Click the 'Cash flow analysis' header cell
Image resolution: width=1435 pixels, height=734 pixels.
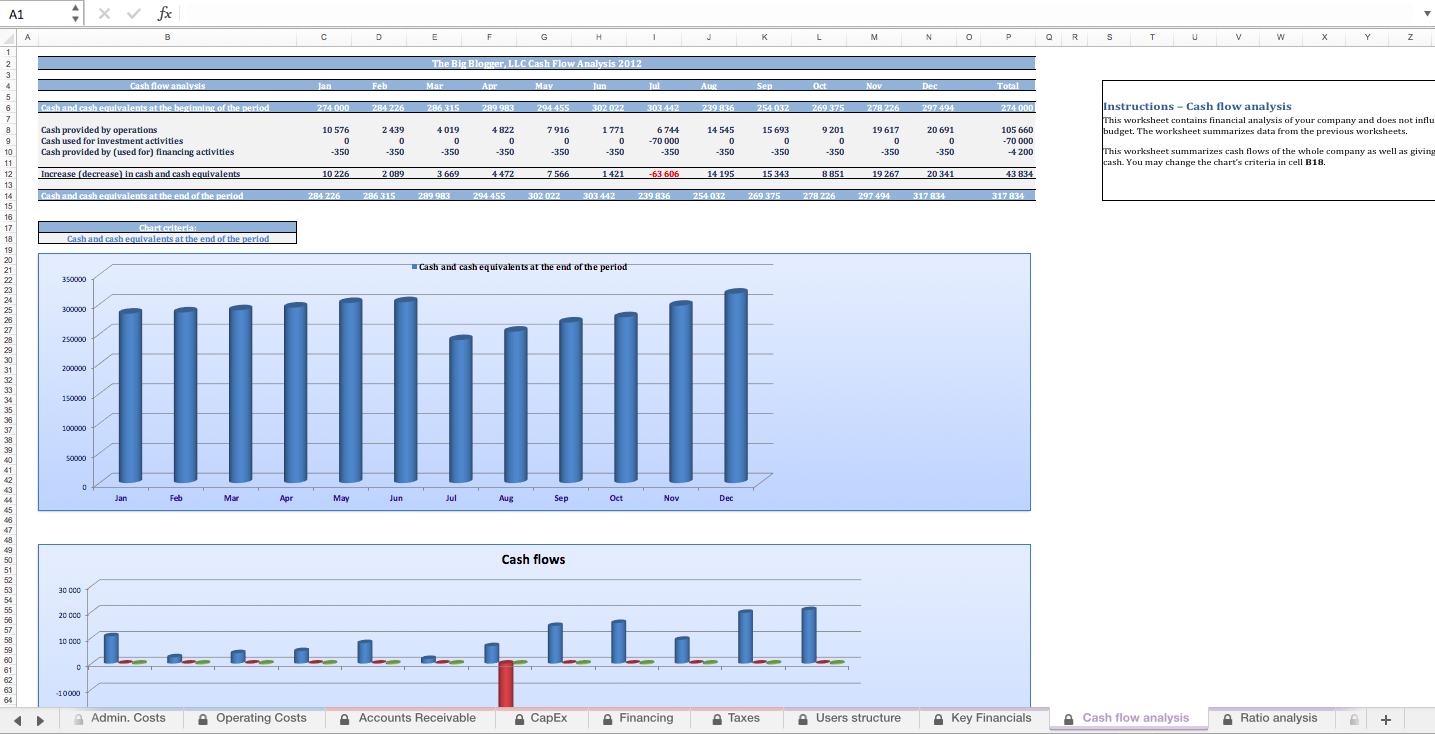pos(167,86)
